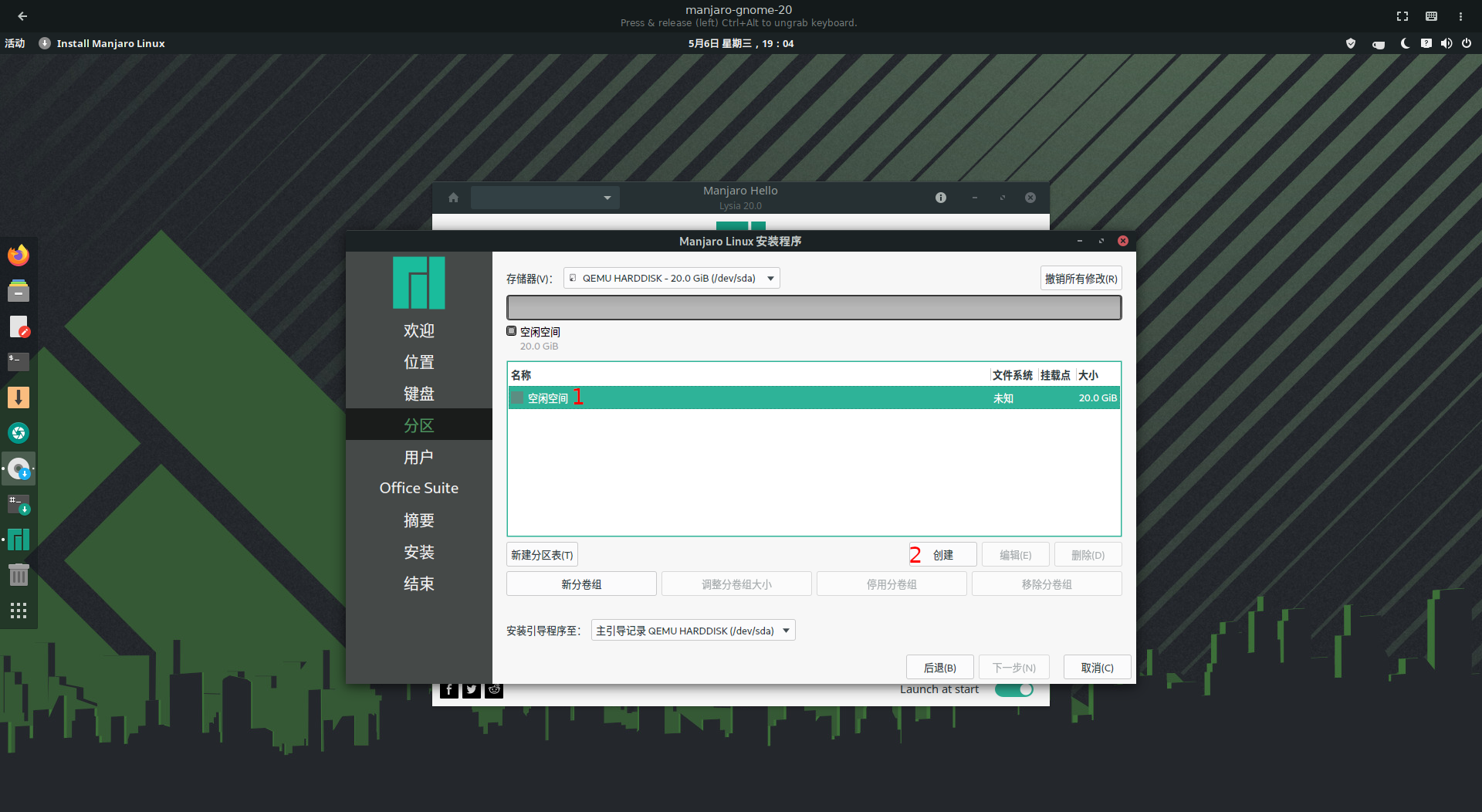Open Firefox from the dock
Image resolution: width=1482 pixels, height=812 pixels.
coord(19,255)
